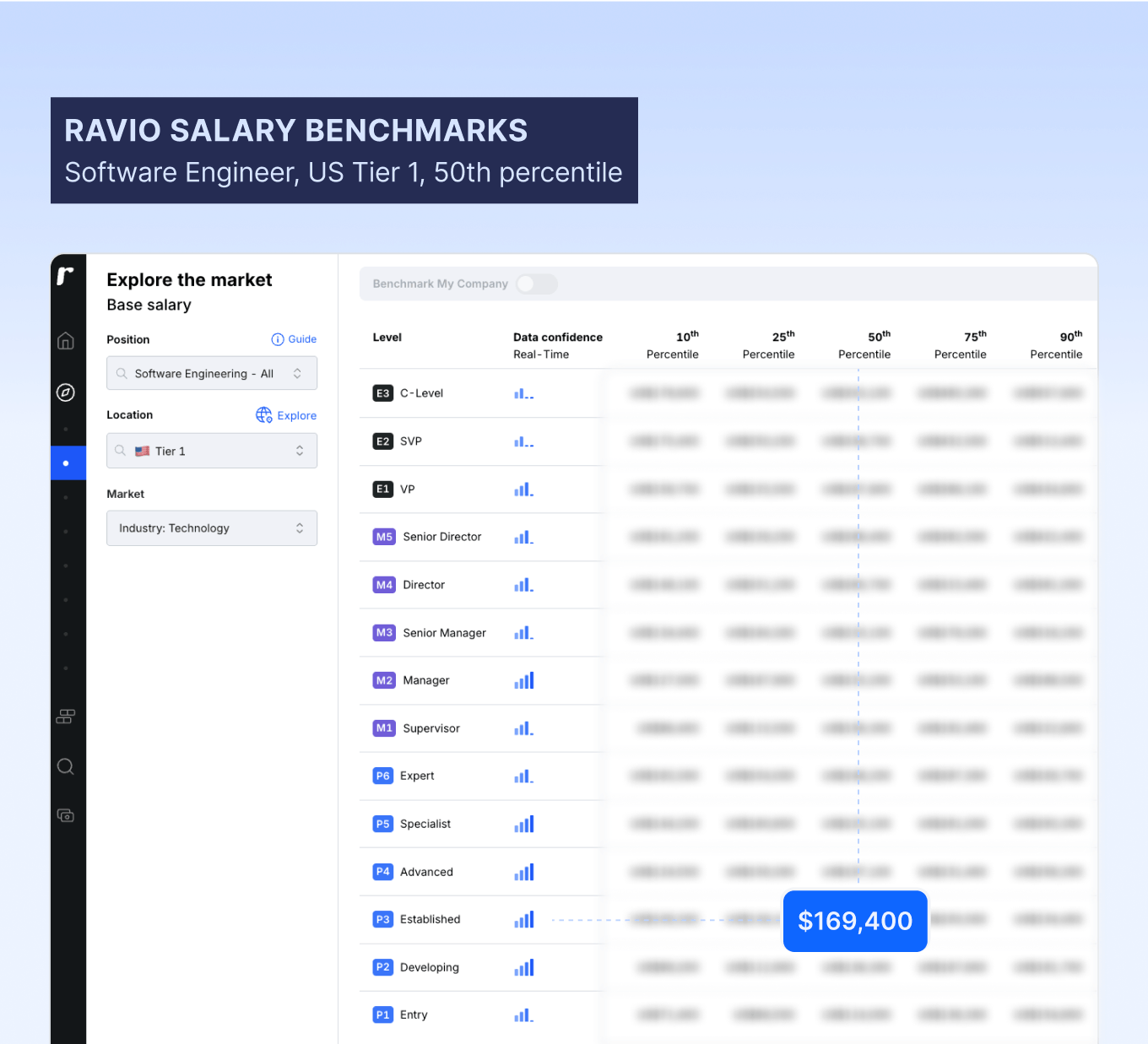Click the data confidence bars for Entry

[x=524, y=1015]
